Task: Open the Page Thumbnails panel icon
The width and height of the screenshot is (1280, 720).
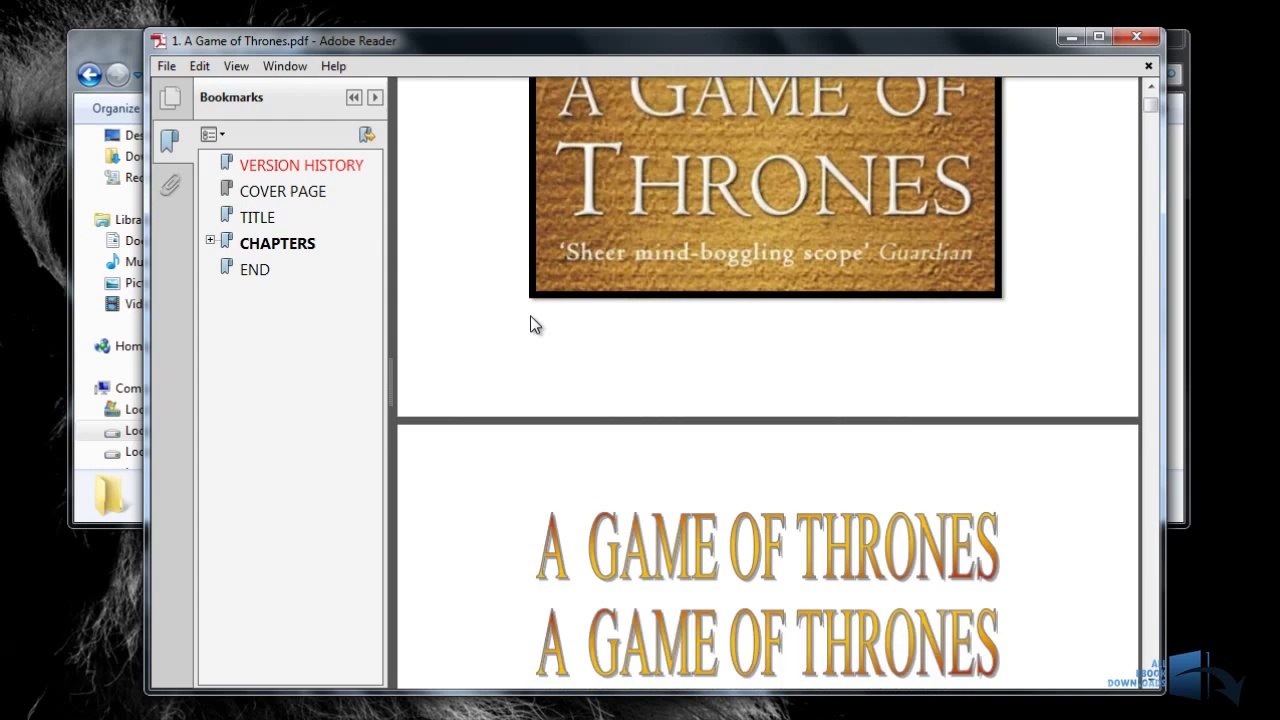Action: pos(170,98)
